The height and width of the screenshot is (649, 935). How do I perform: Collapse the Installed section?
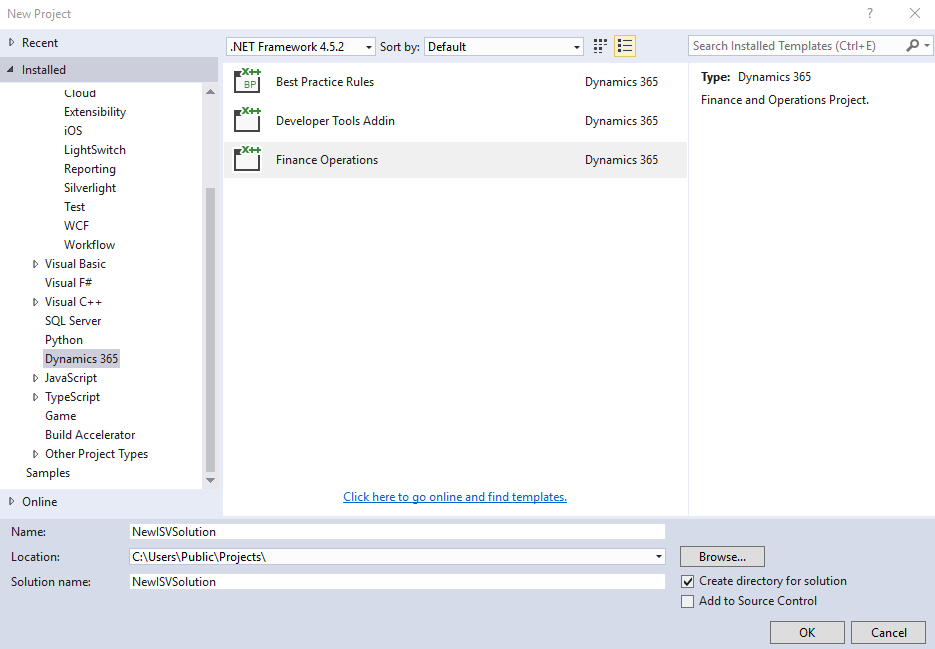12,68
